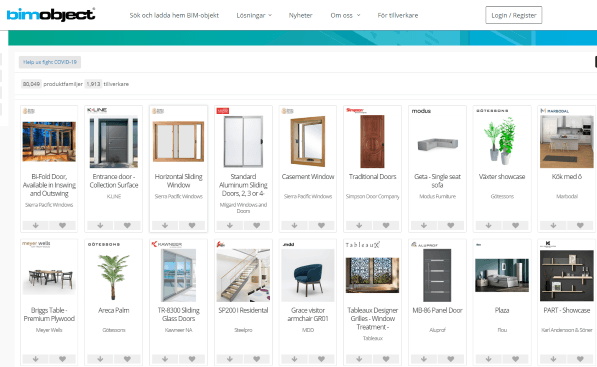
Task: Click the Tableaux logo on grilles card
Action: [x=362, y=244]
